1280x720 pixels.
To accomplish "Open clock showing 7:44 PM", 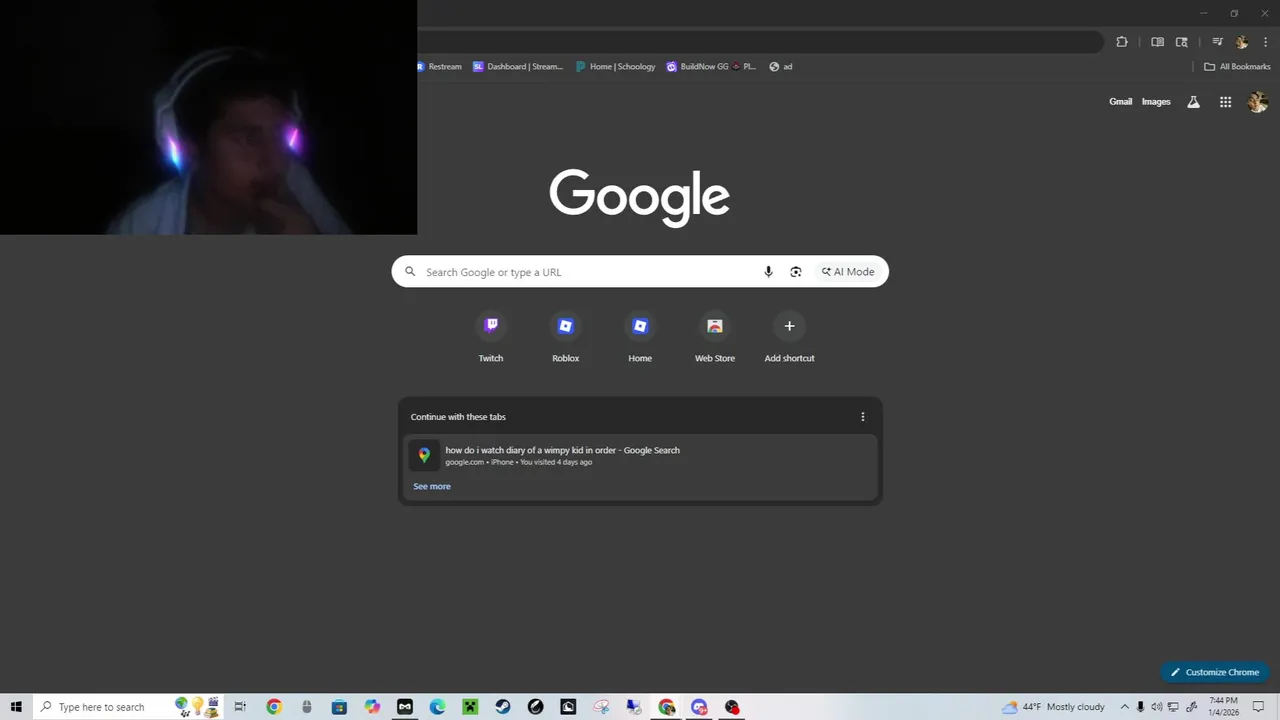I will point(1224,707).
